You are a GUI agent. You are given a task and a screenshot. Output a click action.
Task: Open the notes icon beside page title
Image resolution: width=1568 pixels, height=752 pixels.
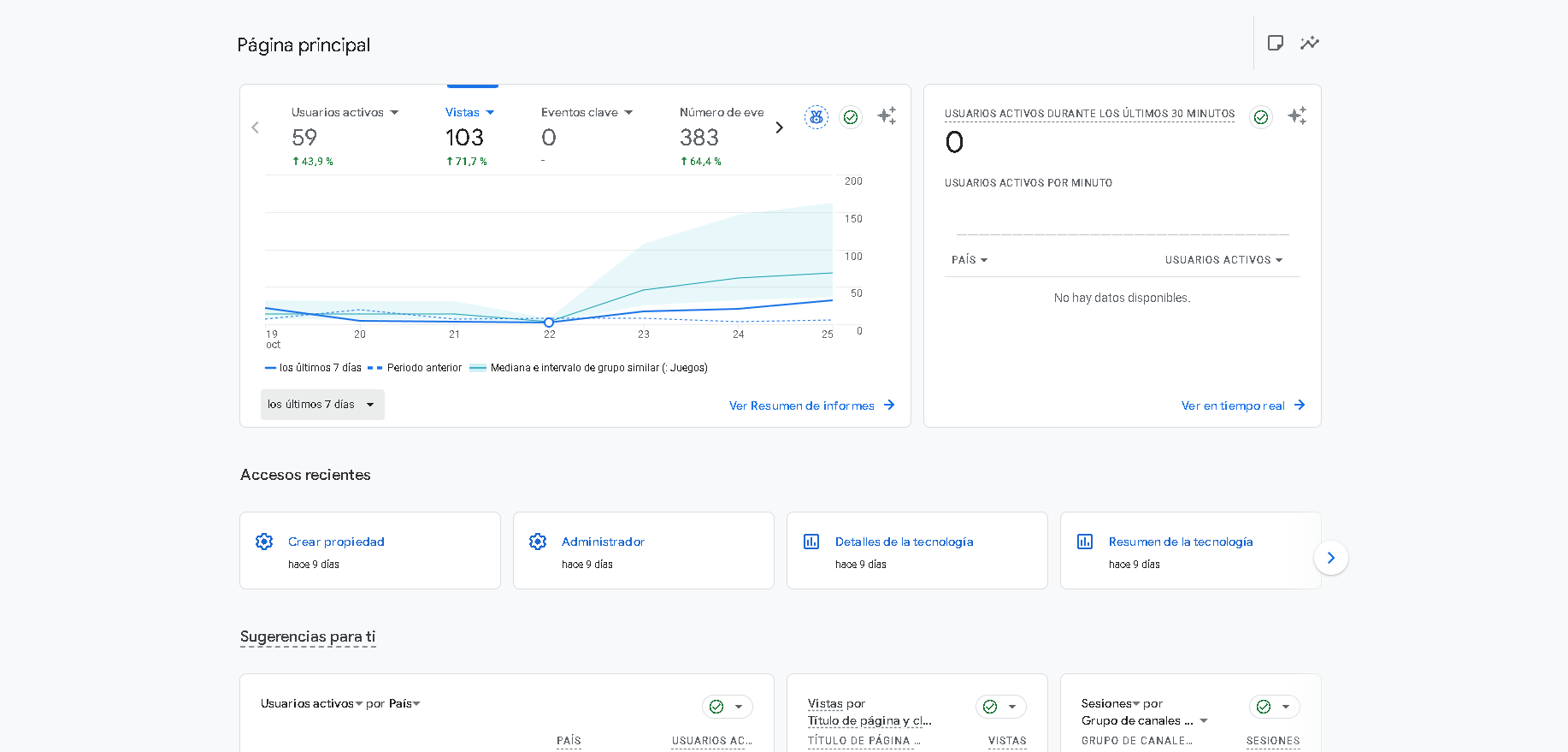(1275, 43)
